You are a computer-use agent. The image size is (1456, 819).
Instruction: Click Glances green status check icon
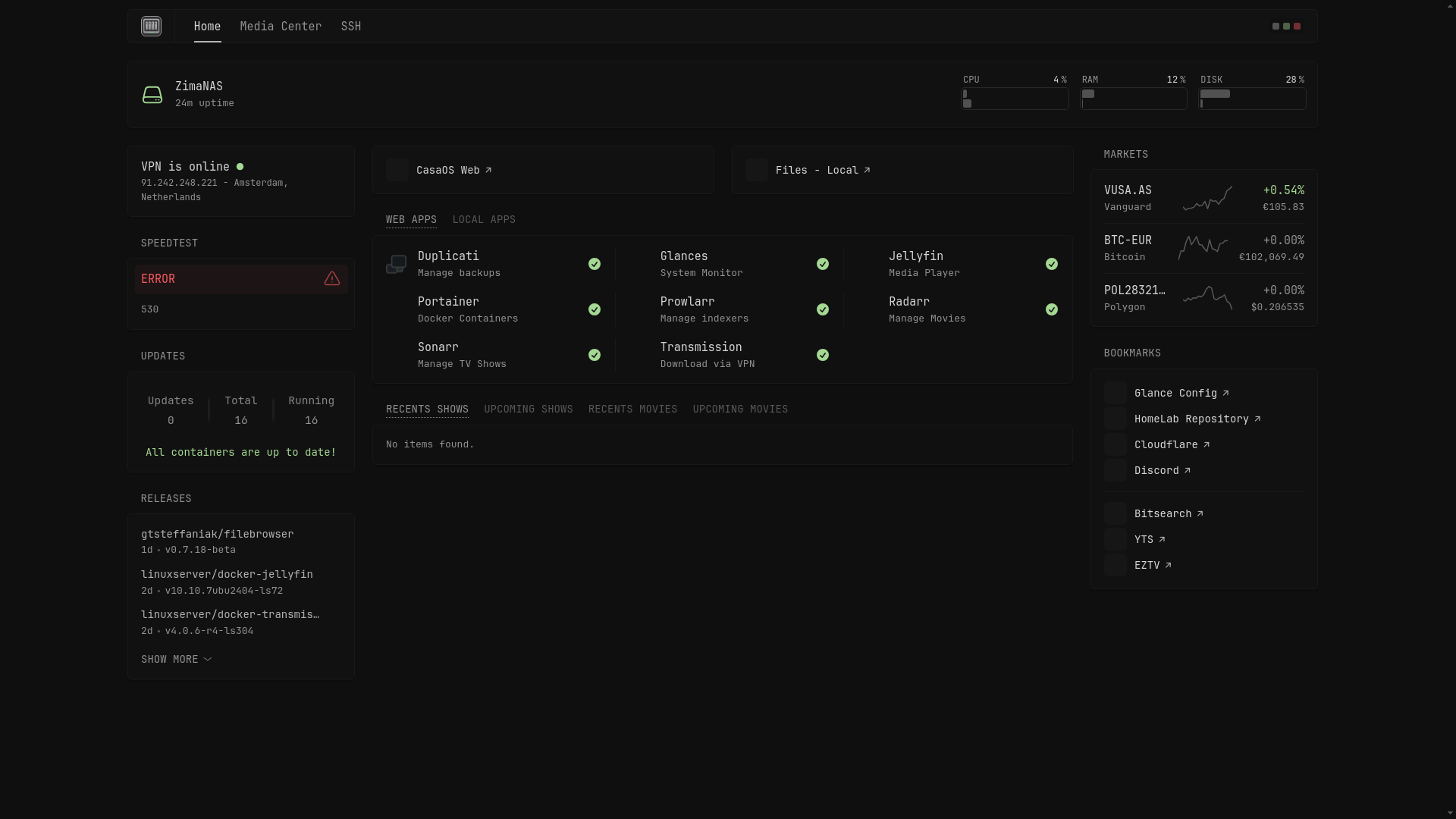[x=823, y=264]
